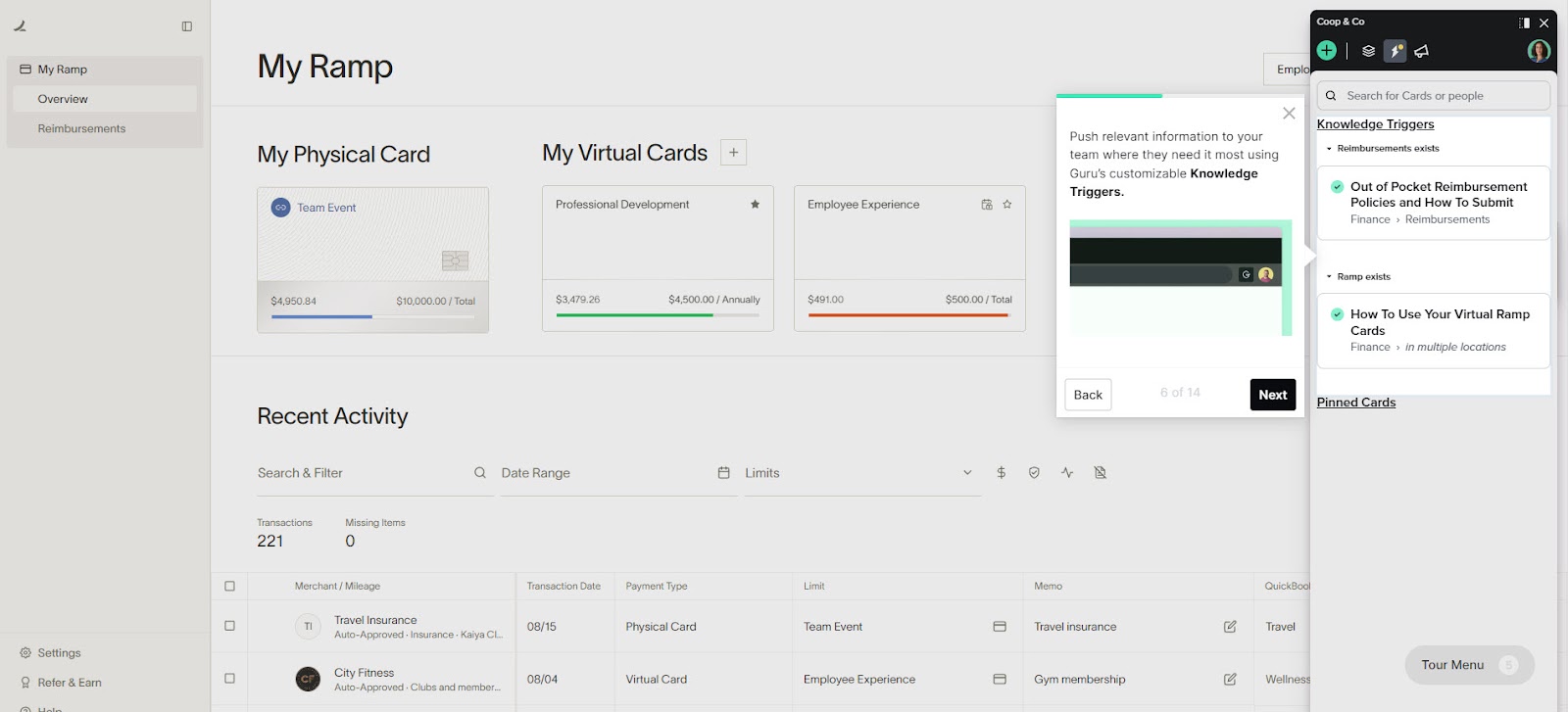Open Refer & Earn in the sidebar
This screenshot has width=1568, height=712.
(x=61, y=683)
